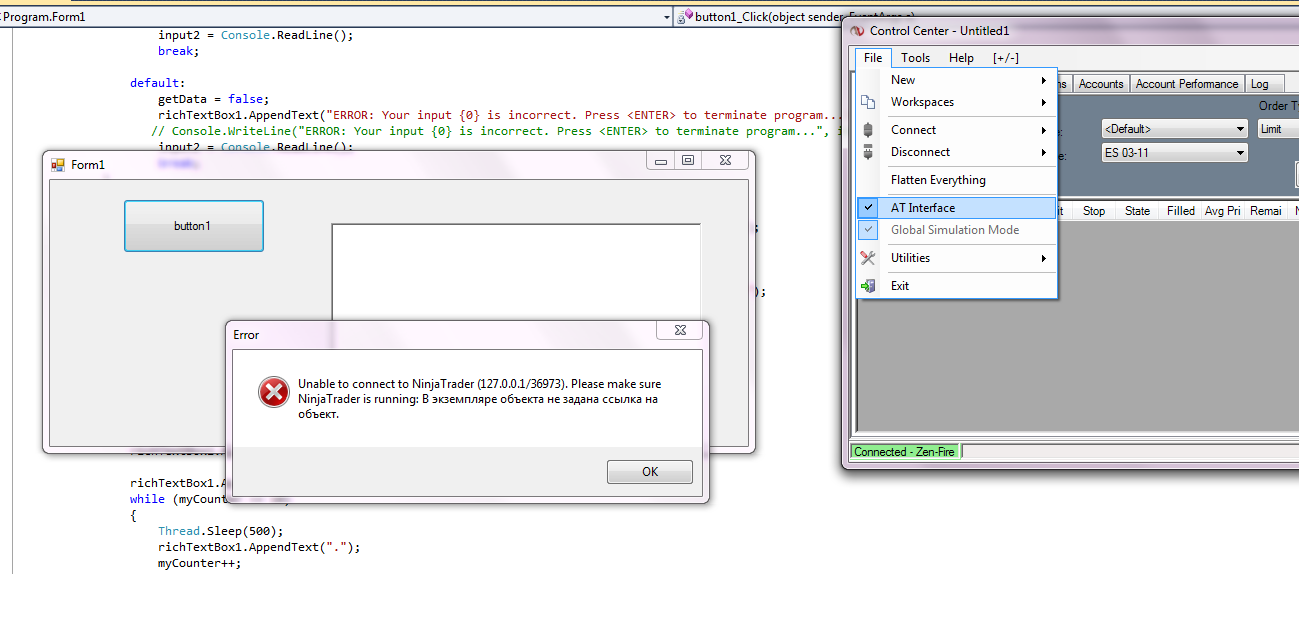
Task: Click 'getData = false;' code line
Action: (213, 99)
